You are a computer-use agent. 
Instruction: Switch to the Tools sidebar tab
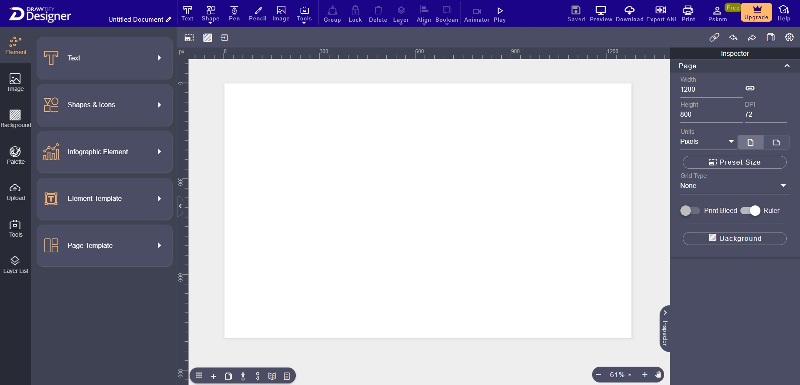pyautogui.click(x=15, y=228)
